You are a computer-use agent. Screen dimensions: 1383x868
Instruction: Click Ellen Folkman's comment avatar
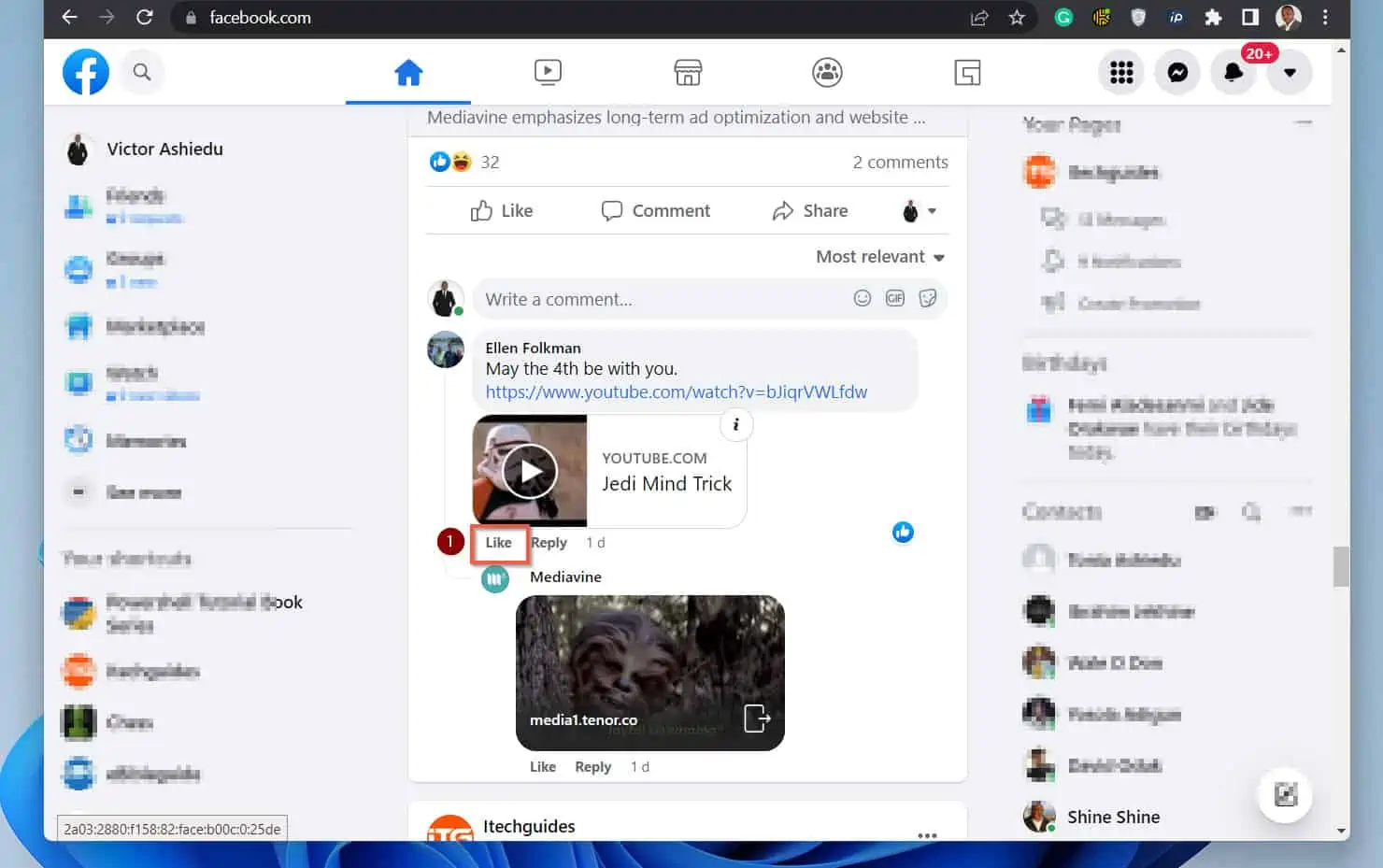[446, 350]
